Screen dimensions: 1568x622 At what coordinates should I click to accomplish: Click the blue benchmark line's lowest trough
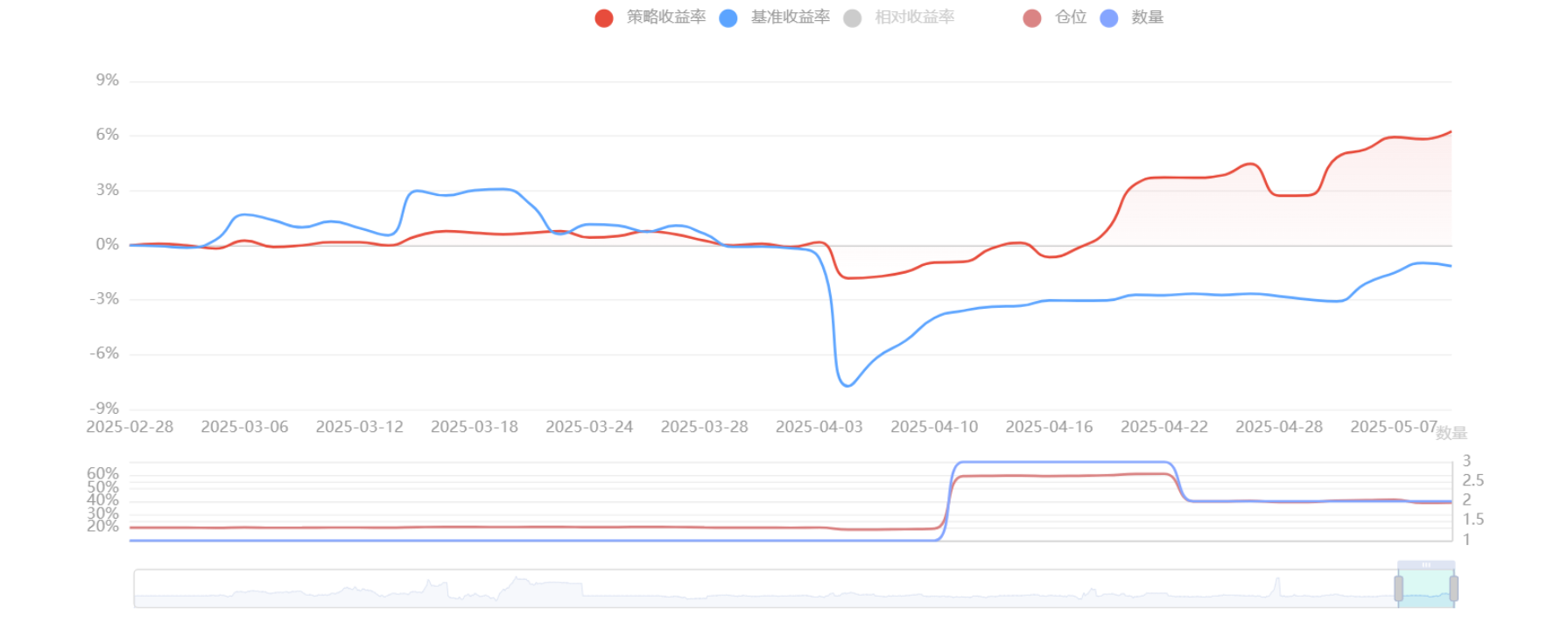point(847,385)
